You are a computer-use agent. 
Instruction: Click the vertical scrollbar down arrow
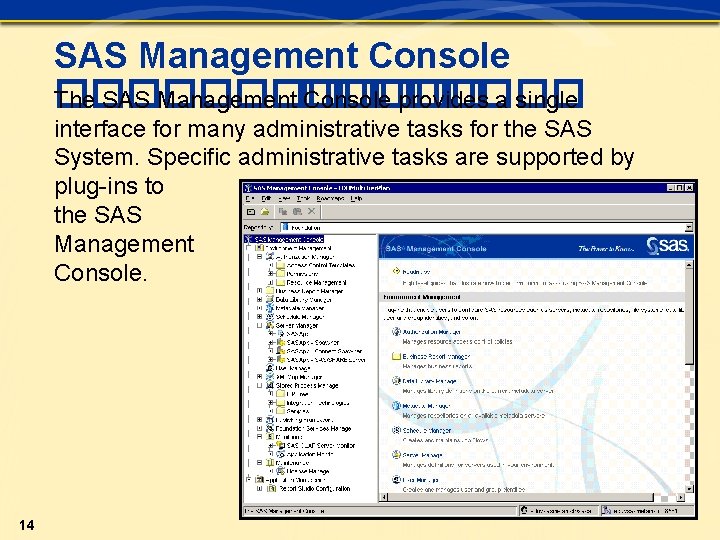pos(689,489)
